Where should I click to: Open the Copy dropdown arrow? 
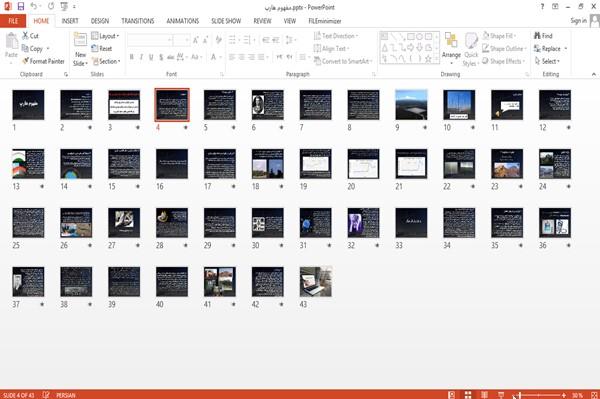coord(48,49)
